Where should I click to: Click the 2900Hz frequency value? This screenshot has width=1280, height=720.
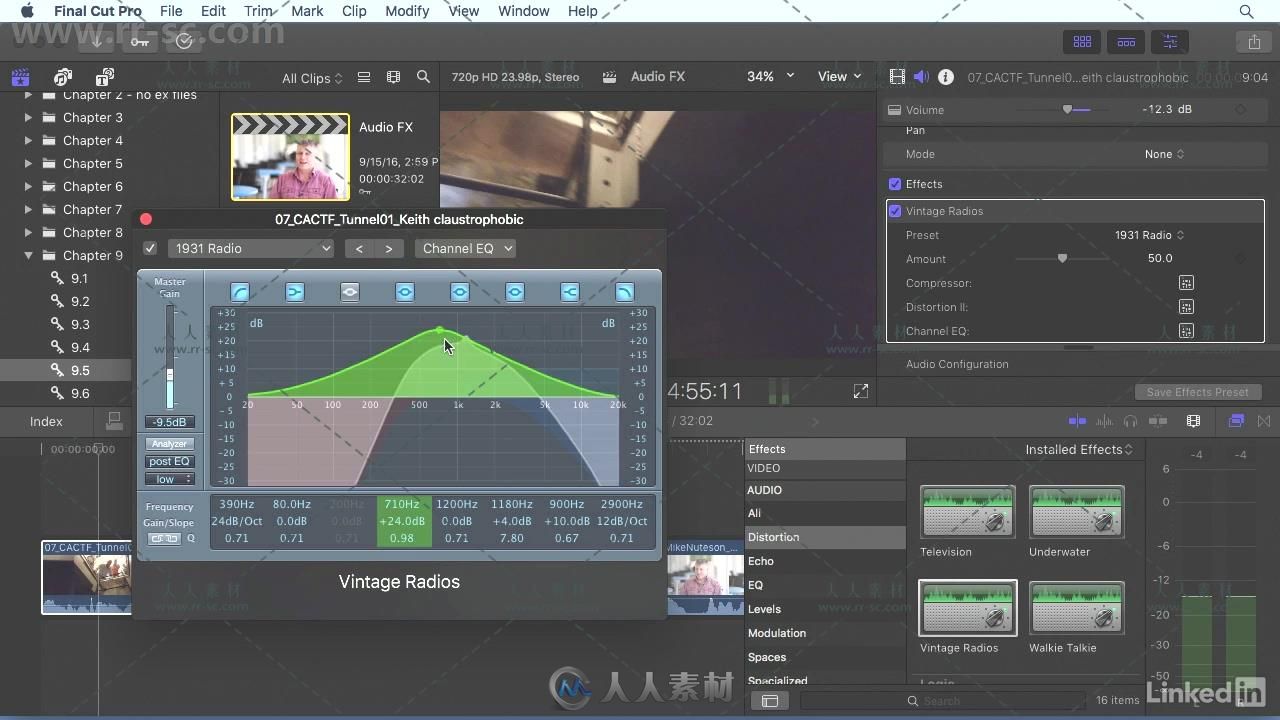point(622,504)
